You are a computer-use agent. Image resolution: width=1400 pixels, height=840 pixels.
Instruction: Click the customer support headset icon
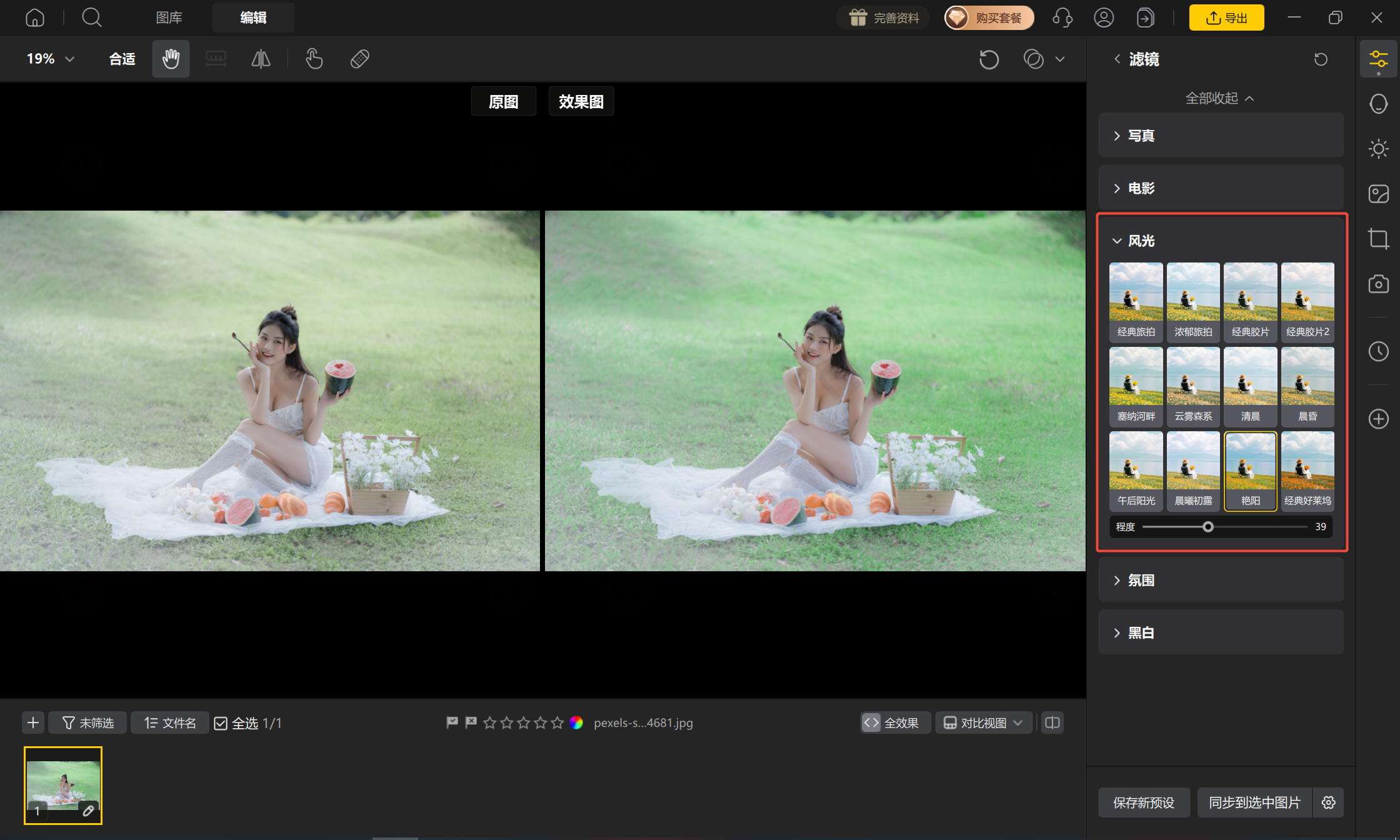(1062, 17)
